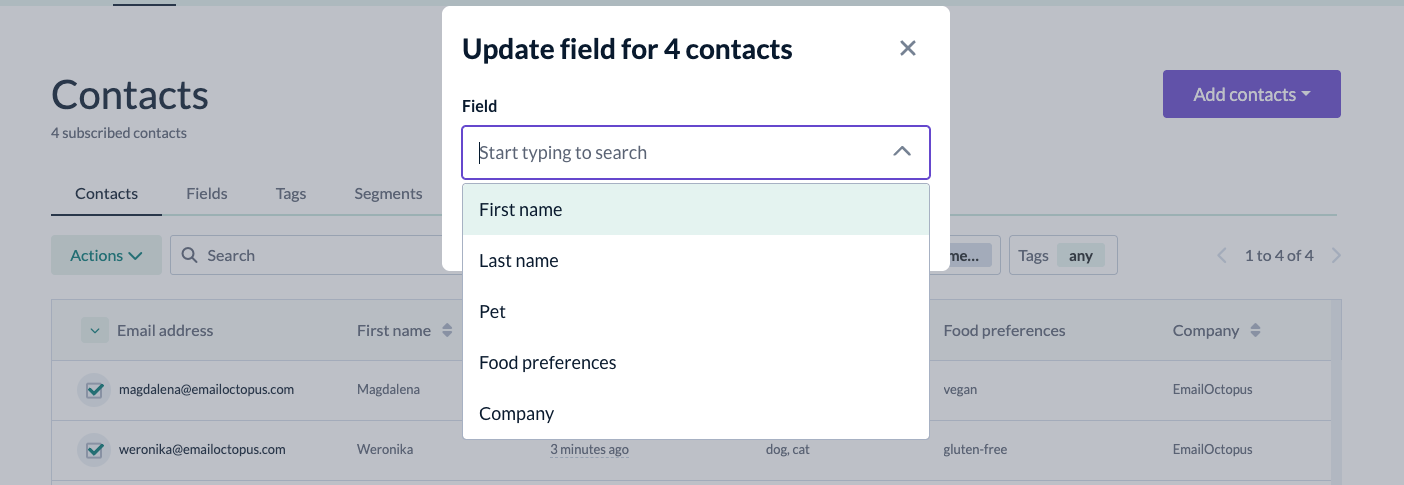Viewport: 1404px width, 485px height.
Task: Select Food preferences in the dropdown list
Action: pyautogui.click(x=696, y=363)
